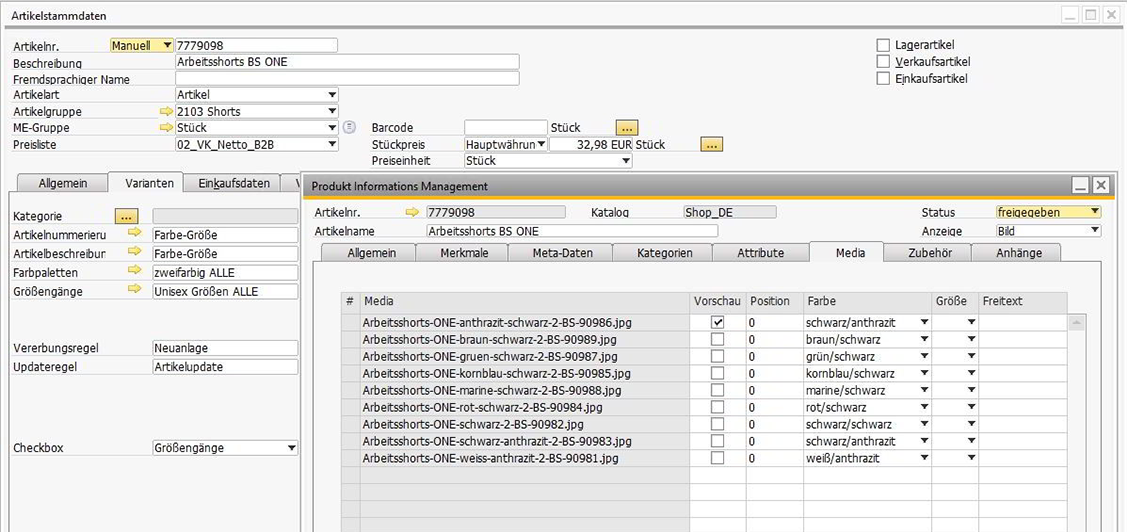Viewport: 1127px width, 532px height.
Task: Open Barcode browse button
Action: pos(627,128)
